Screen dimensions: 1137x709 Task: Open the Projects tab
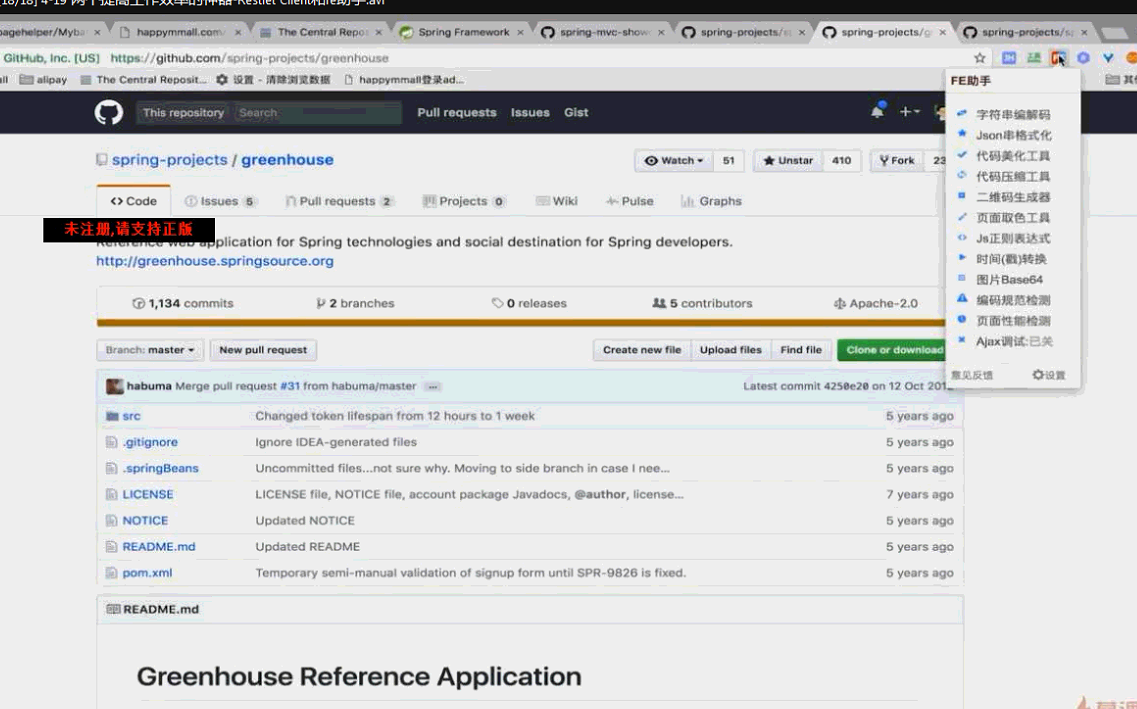464,201
